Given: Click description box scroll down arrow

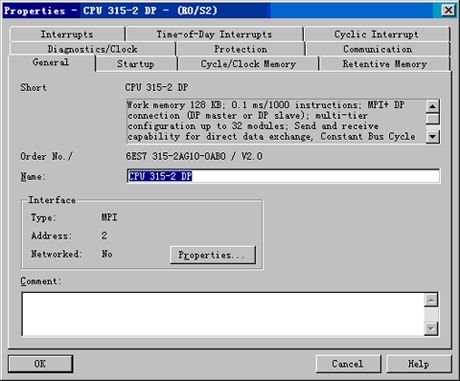Looking at the screenshot, I should [x=433, y=136].
